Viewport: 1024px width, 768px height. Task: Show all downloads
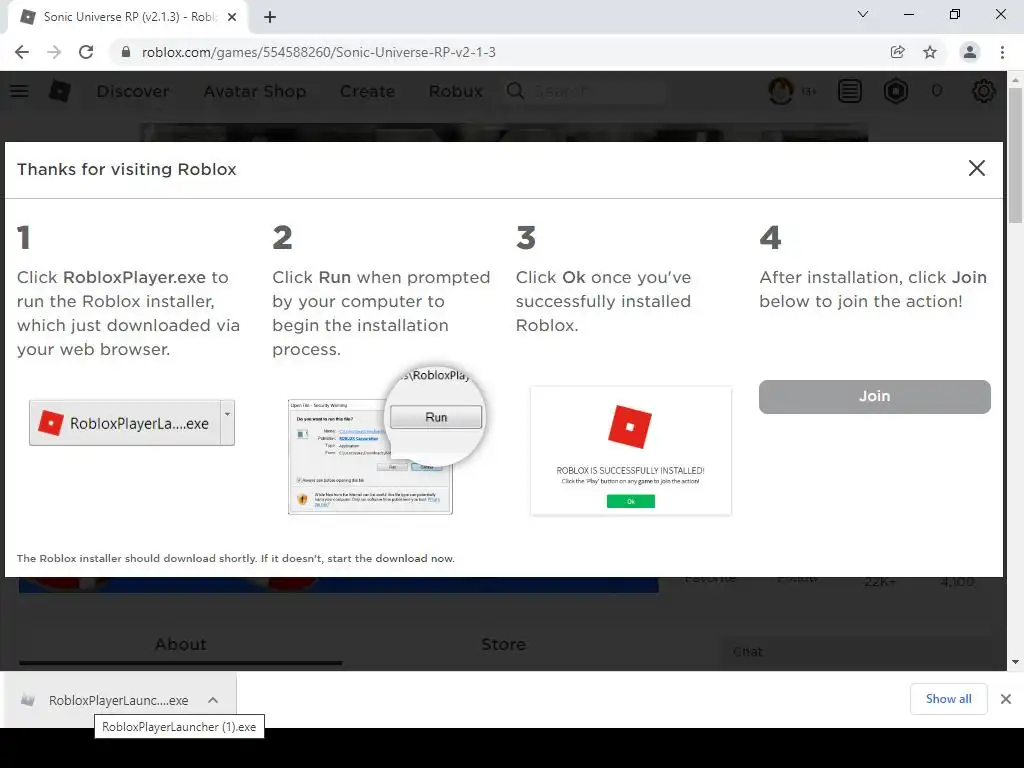pos(948,699)
